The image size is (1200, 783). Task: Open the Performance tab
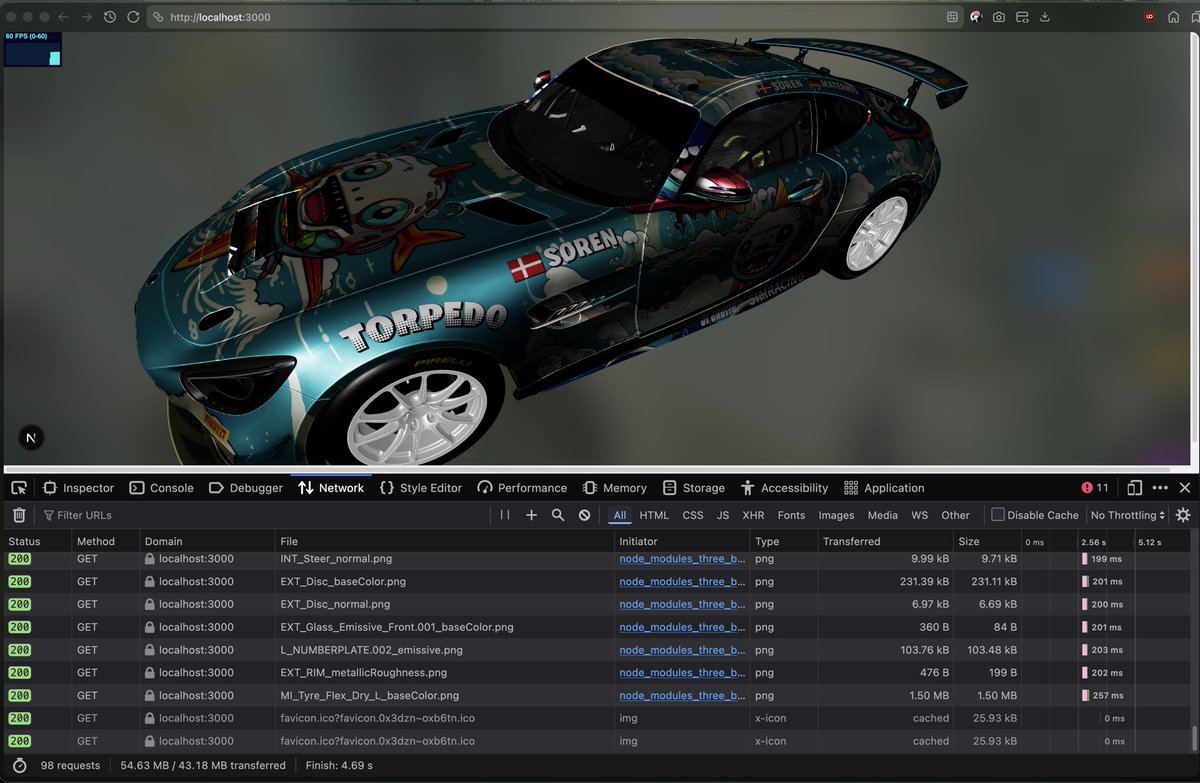coord(522,488)
